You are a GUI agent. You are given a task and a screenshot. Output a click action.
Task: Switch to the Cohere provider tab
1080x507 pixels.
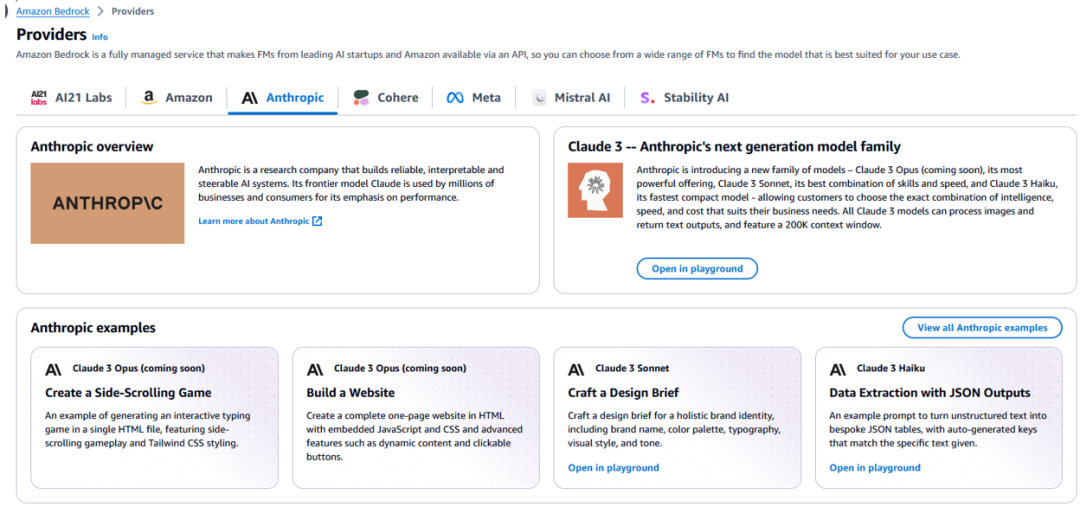385,98
